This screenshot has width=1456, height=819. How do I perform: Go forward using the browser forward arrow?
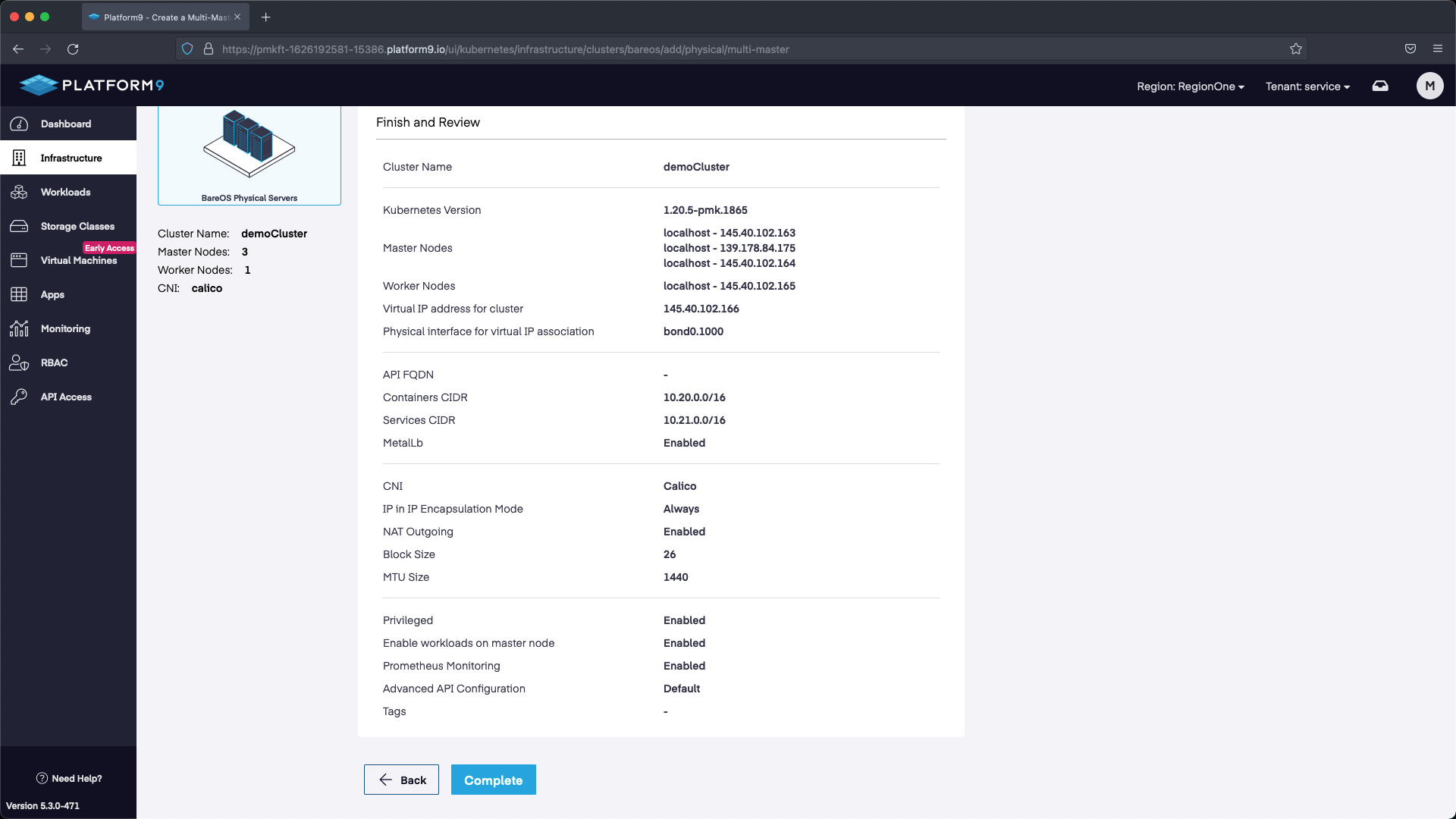[45, 49]
